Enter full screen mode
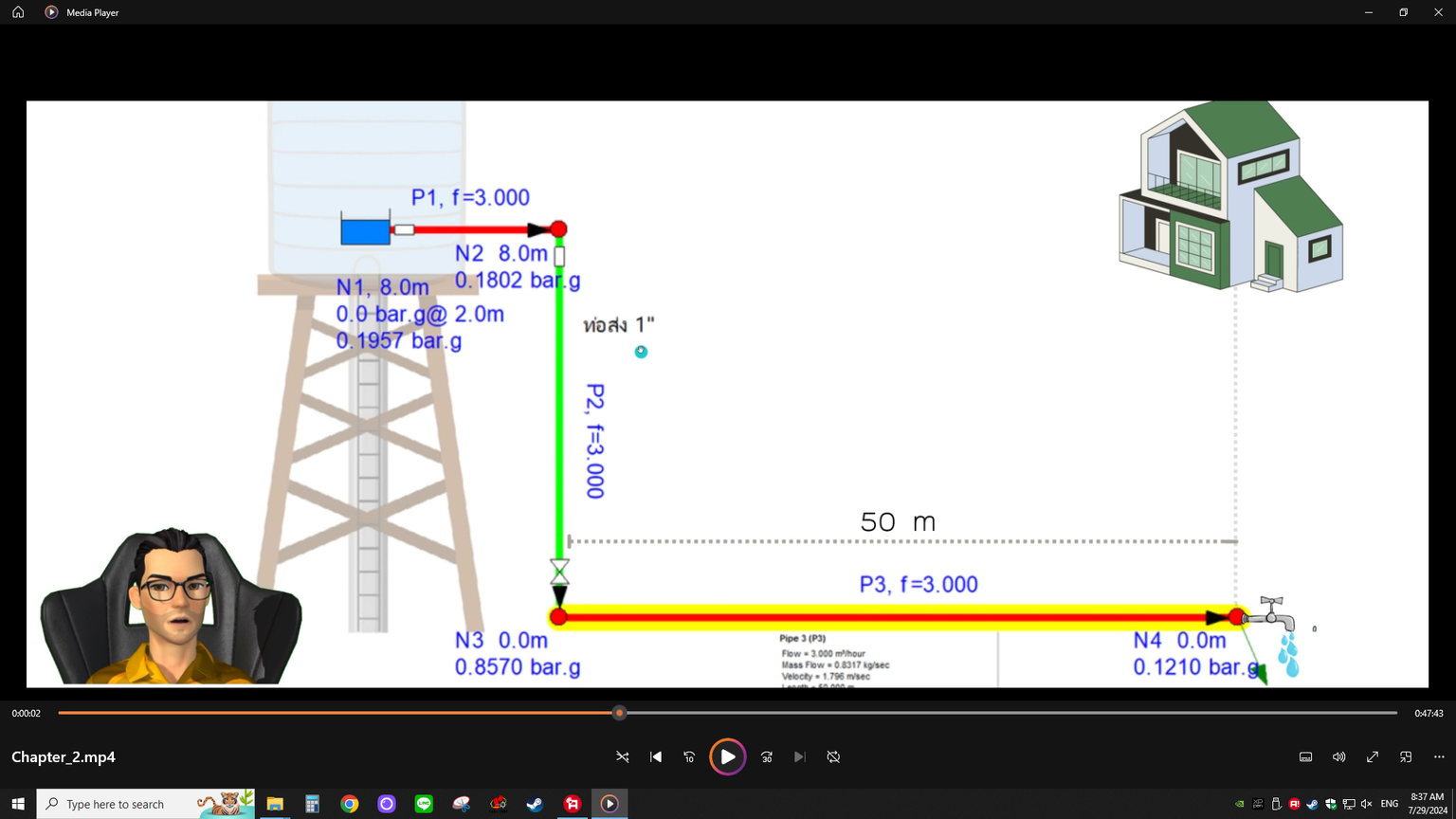 click(x=1372, y=756)
